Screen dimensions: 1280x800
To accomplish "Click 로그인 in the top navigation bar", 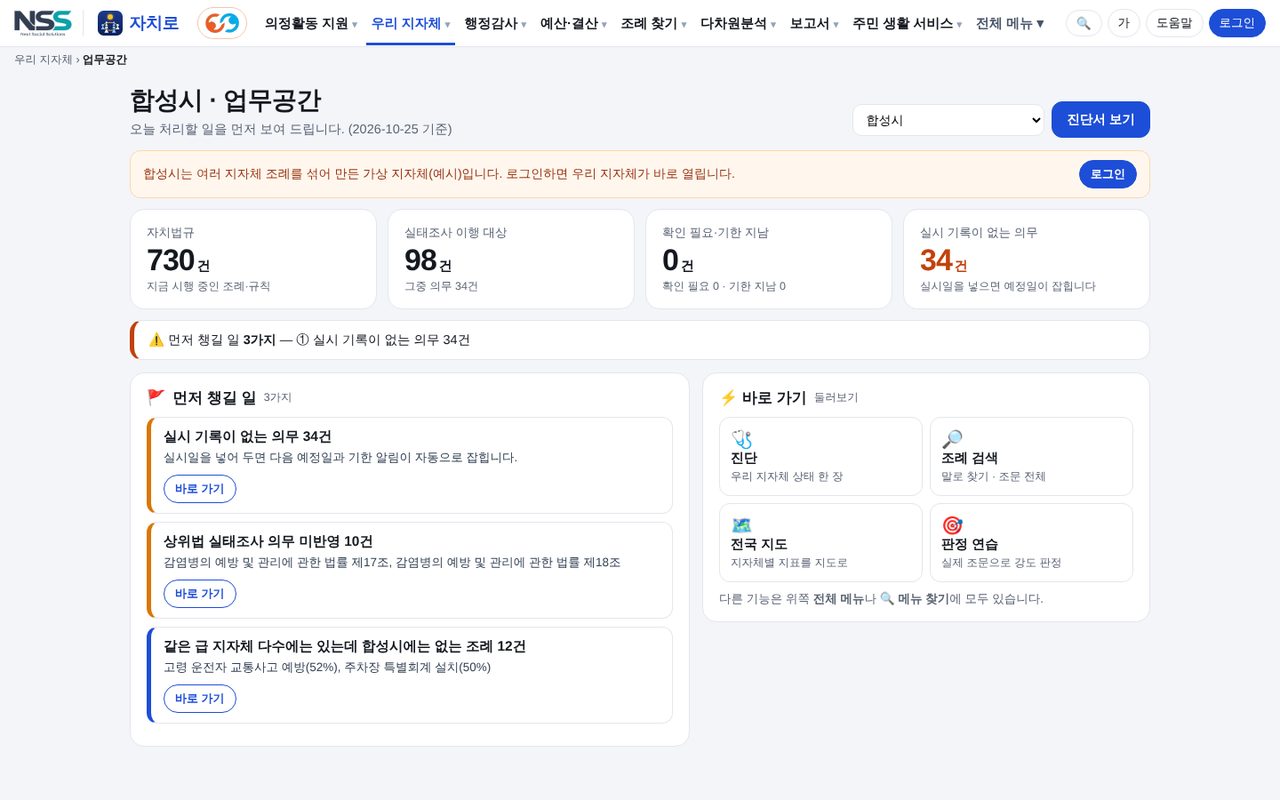I will pos(1237,23).
